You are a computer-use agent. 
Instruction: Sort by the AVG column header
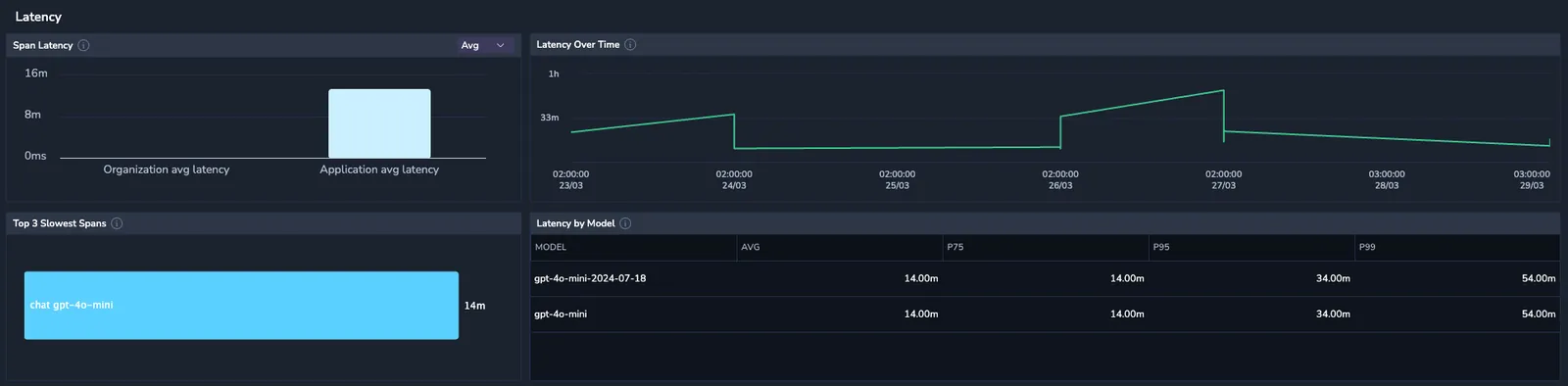click(x=751, y=247)
